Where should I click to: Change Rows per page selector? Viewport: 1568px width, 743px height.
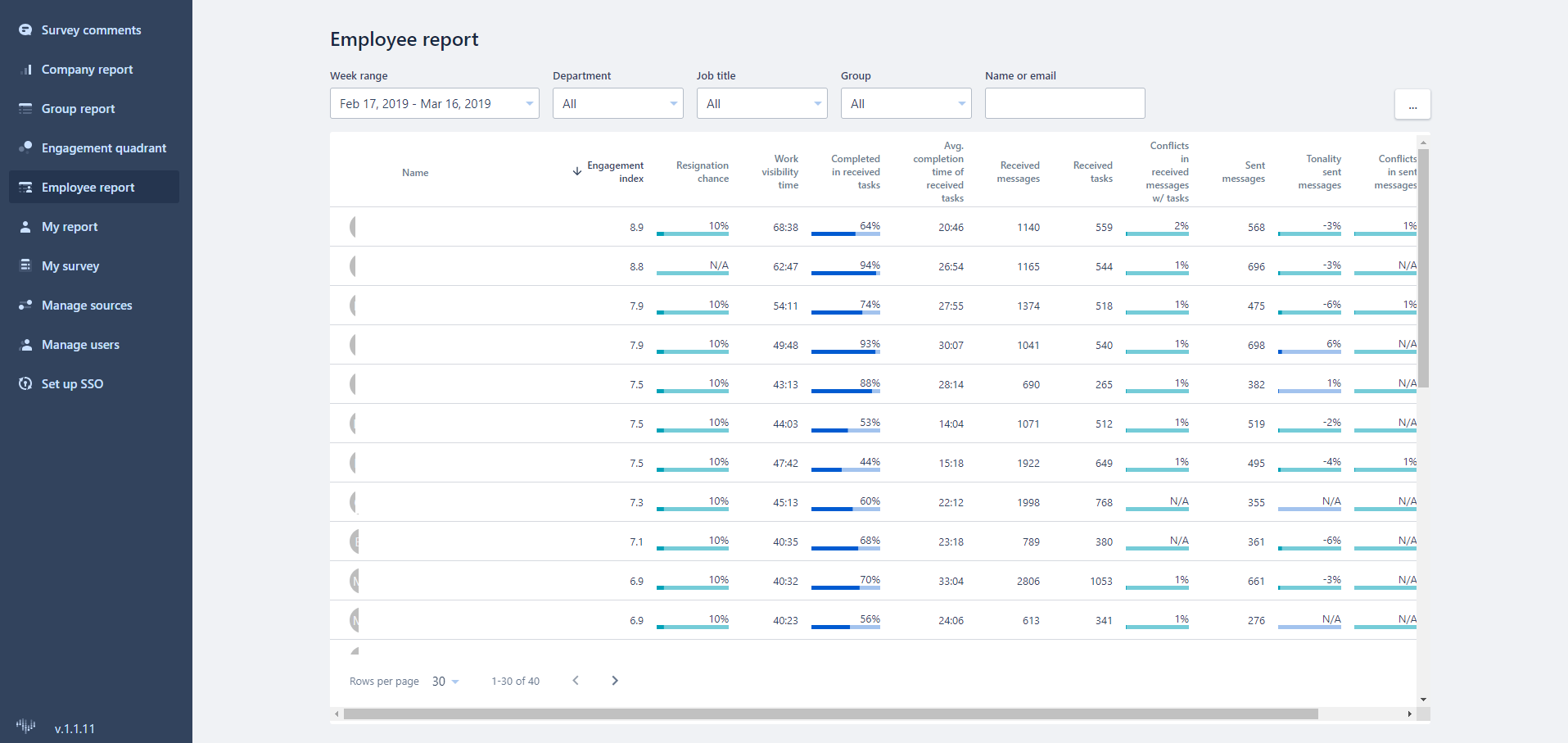445,682
